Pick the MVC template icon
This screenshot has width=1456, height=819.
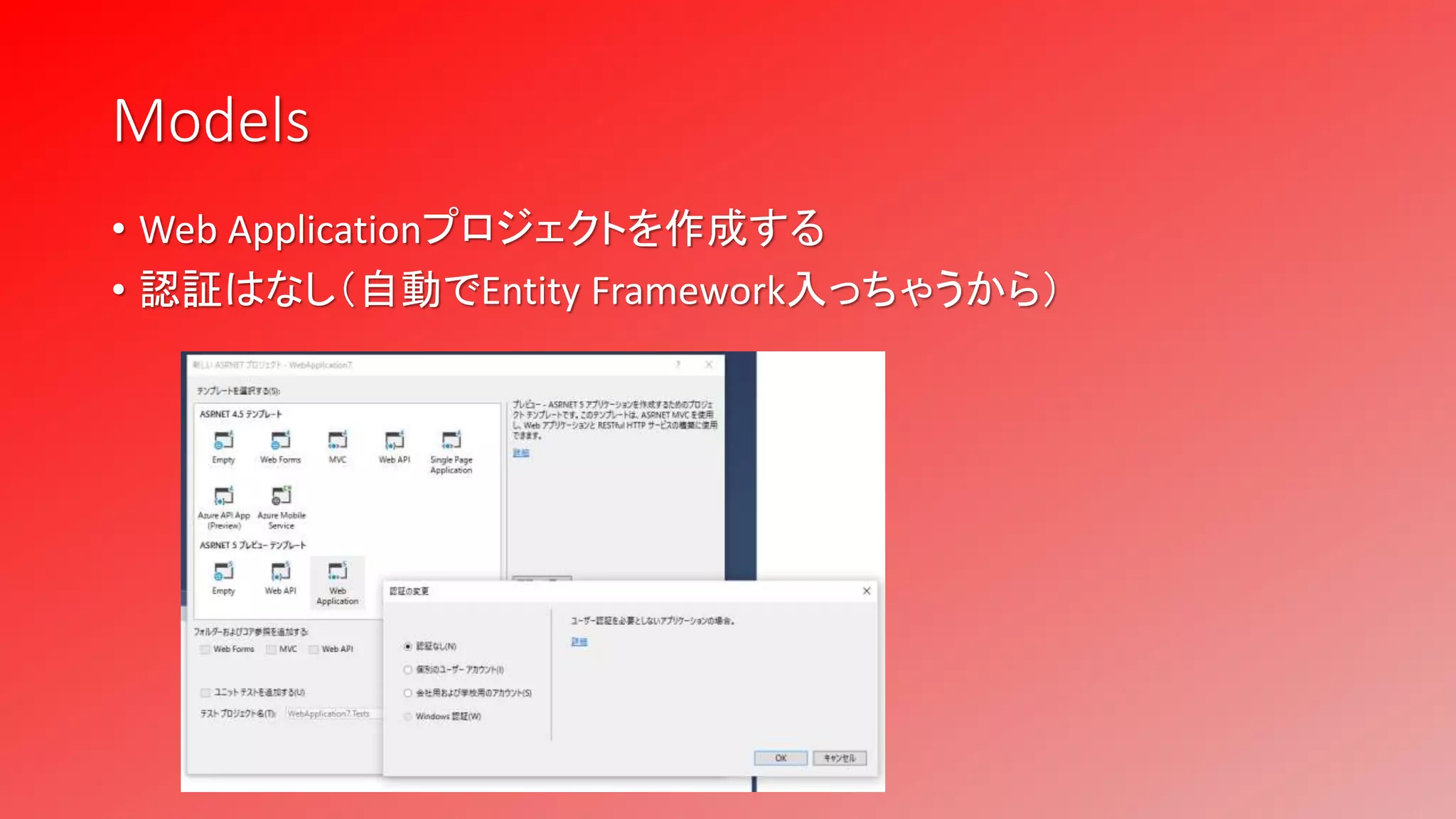click(337, 441)
